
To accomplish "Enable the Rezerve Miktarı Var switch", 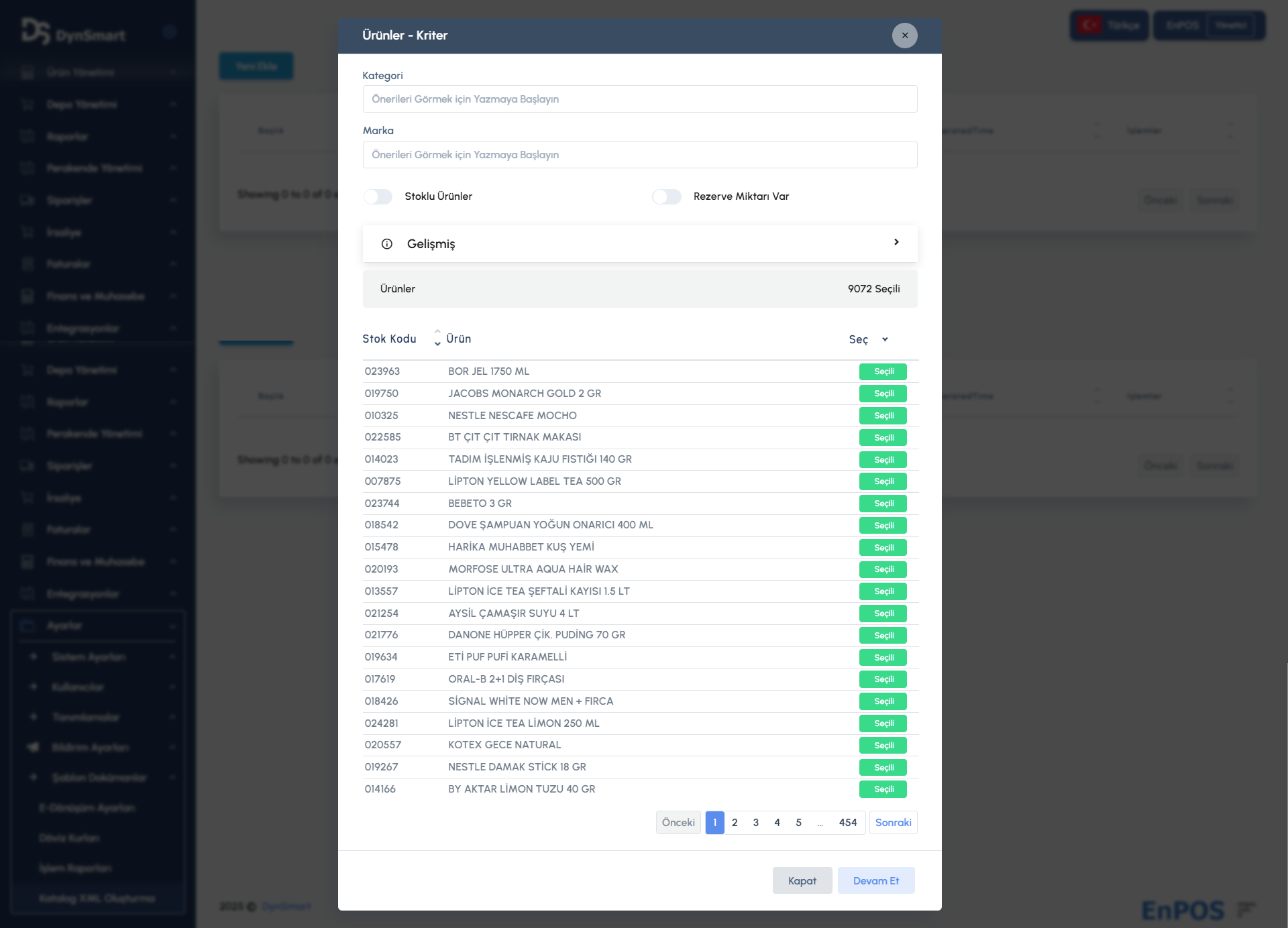I will pos(667,196).
